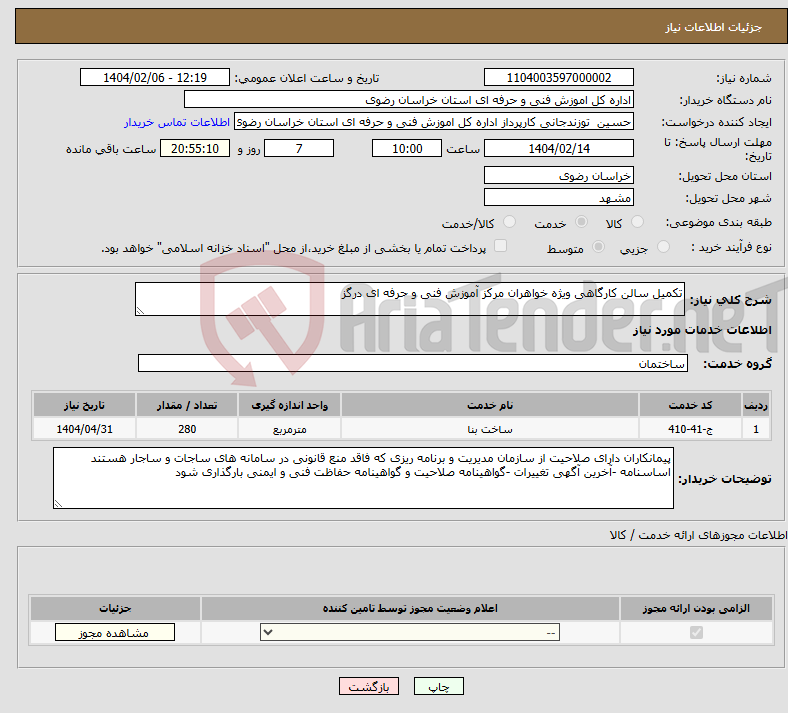Click the چاپ print button
Viewport: 788px width, 713px height.
439,686
